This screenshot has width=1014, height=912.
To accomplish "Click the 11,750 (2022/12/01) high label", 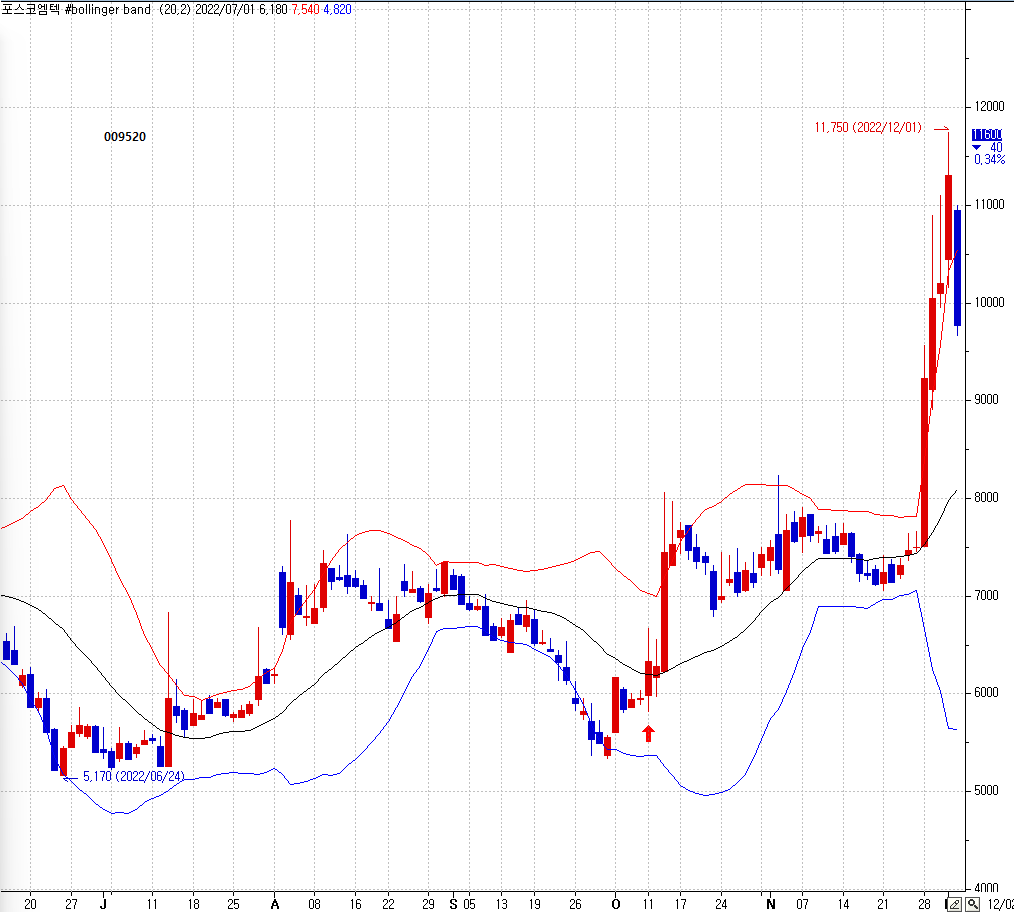I will (x=868, y=127).
